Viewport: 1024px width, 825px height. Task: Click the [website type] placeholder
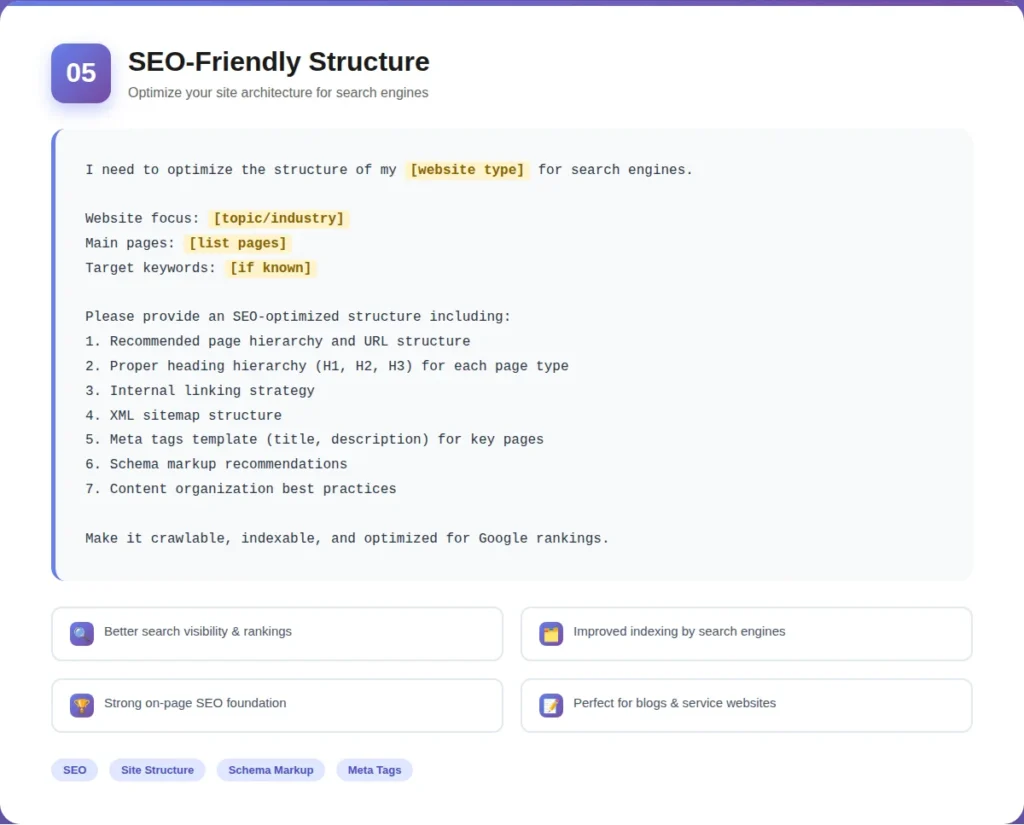(x=467, y=169)
